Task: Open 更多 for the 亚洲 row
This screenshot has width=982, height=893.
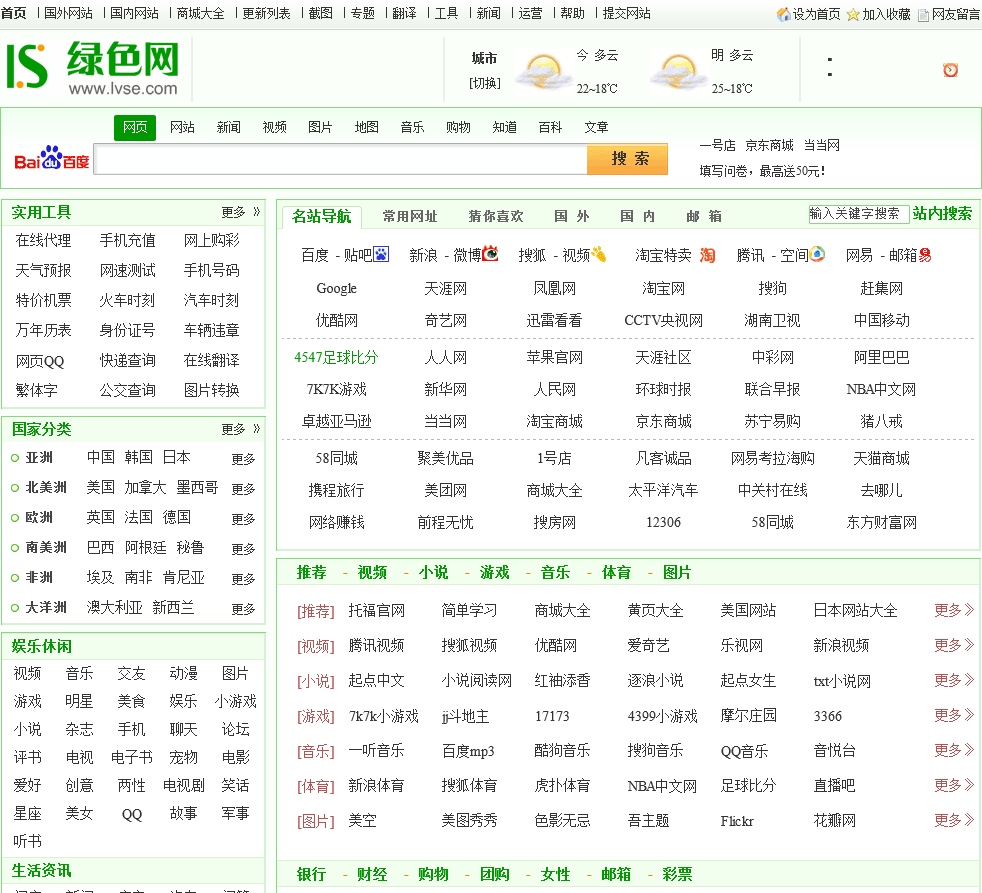Action: 243,459
